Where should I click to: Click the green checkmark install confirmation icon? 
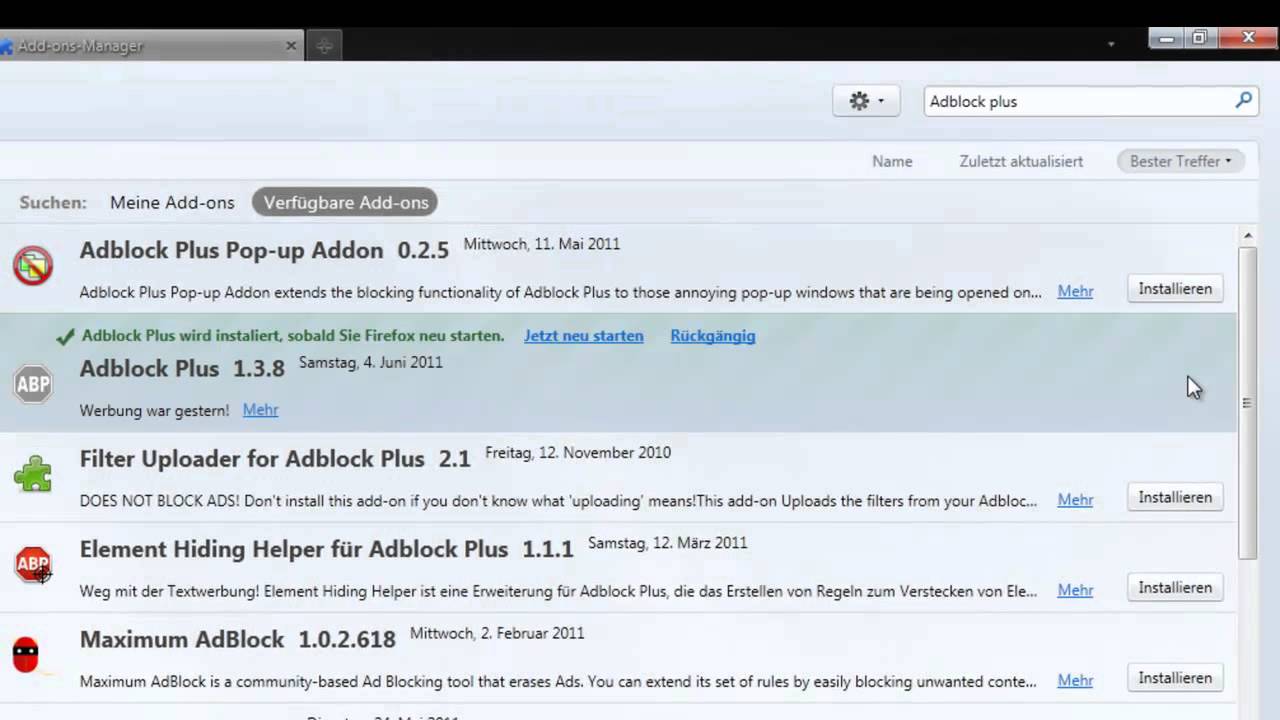(65, 337)
